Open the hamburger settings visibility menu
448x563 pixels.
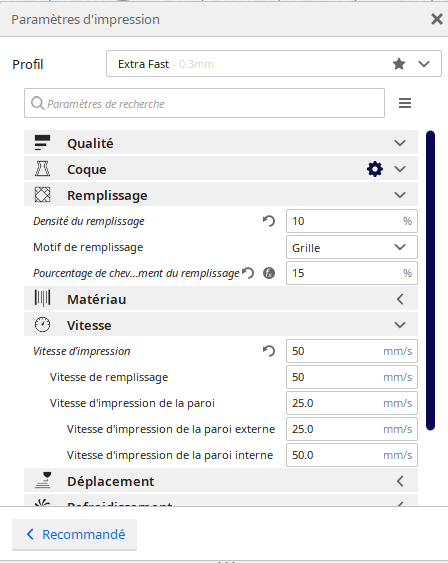click(x=405, y=103)
